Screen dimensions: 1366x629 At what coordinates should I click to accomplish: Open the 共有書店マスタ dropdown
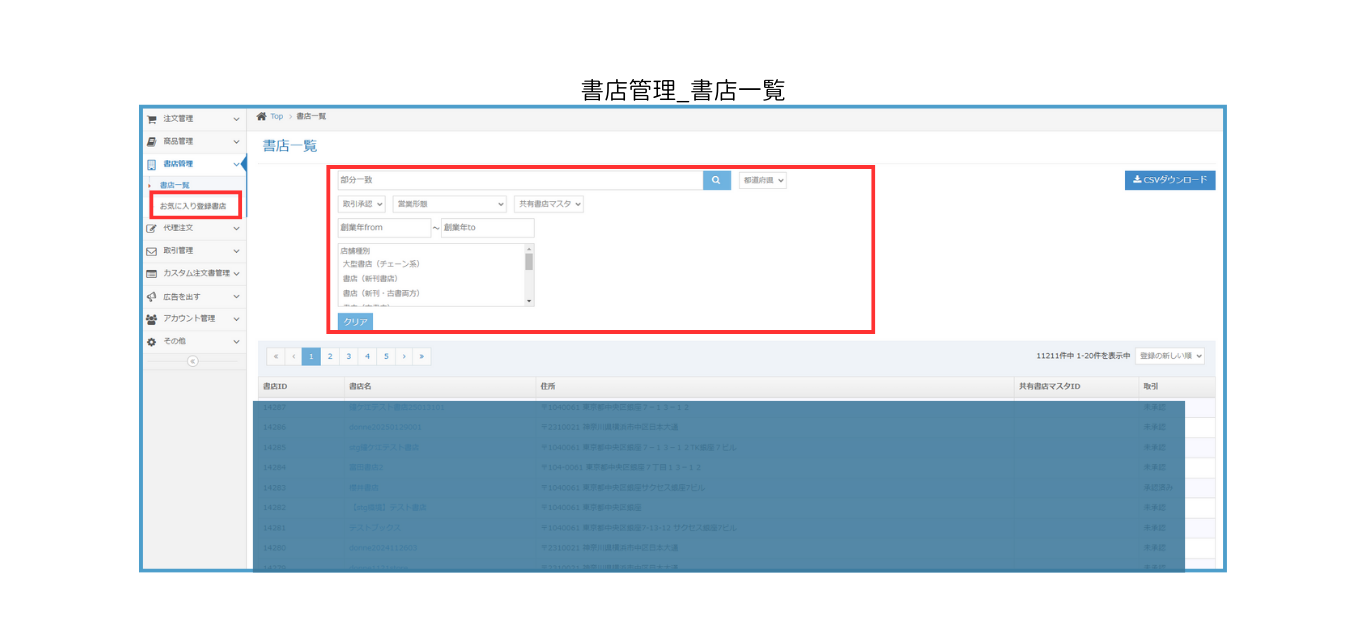point(549,202)
